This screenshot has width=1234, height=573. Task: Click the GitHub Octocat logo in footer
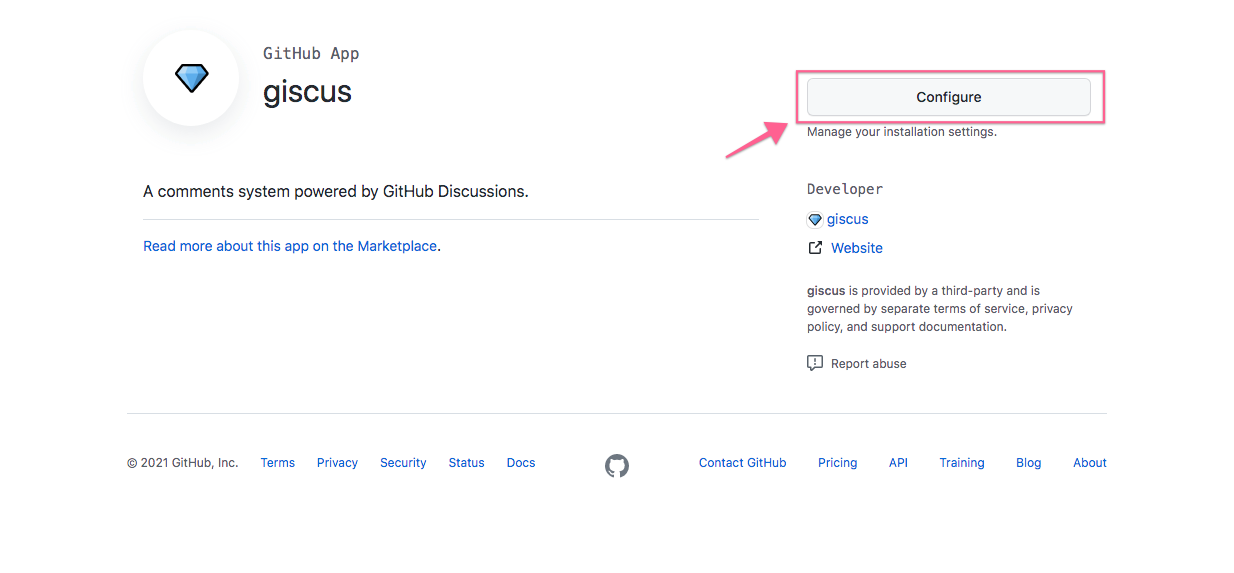coord(617,465)
